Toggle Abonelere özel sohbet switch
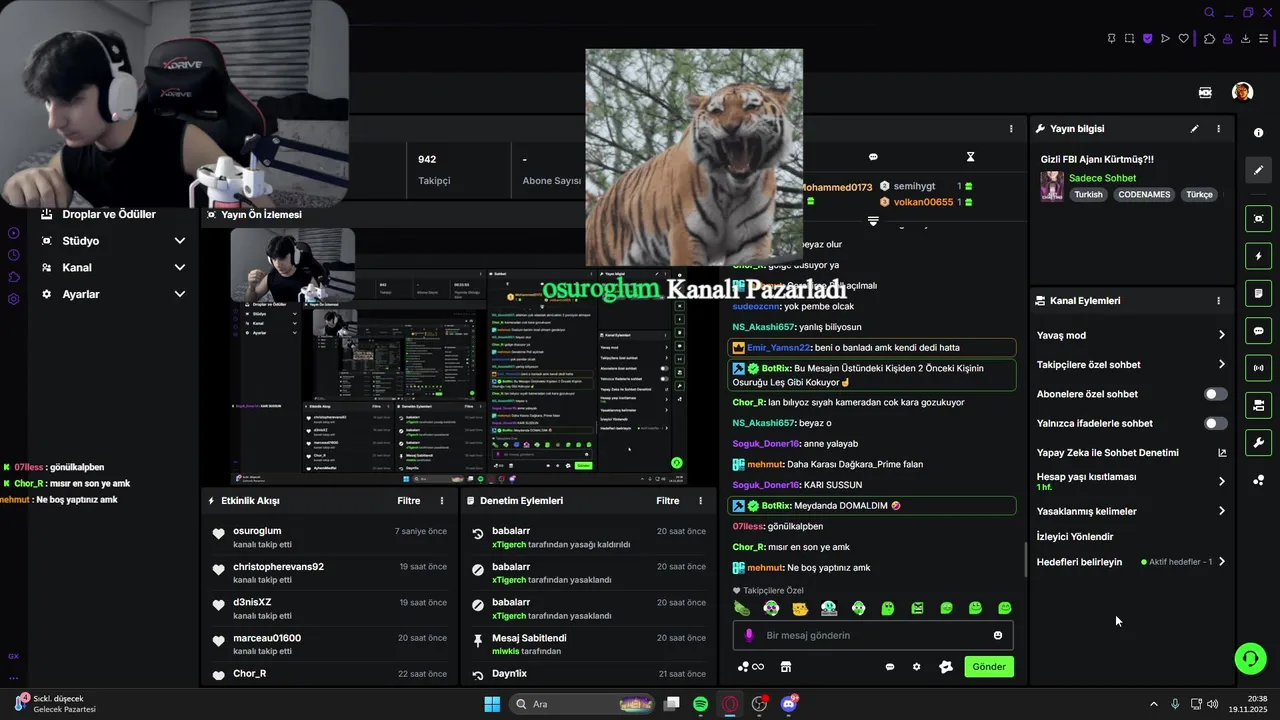The image size is (1280, 720). click(x=1216, y=394)
